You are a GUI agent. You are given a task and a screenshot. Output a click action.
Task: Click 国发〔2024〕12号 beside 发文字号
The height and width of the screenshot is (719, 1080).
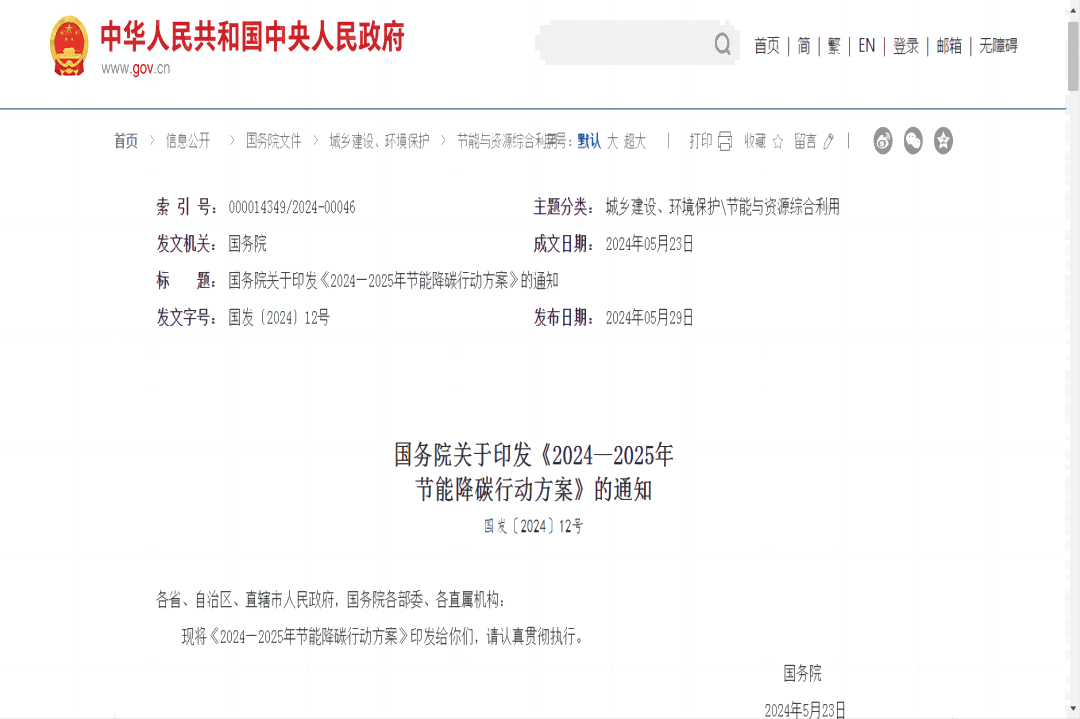pyautogui.click(x=279, y=317)
